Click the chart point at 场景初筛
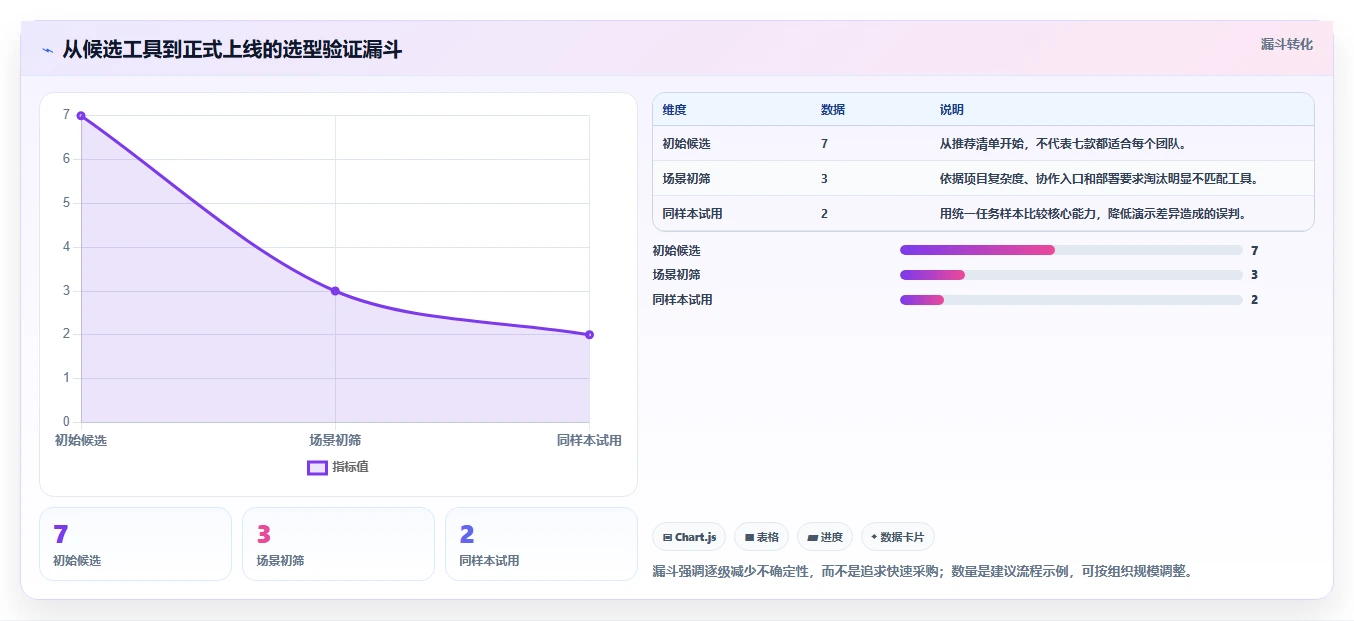This screenshot has height=621, width=1354. pyautogui.click(x=335, y=291)
